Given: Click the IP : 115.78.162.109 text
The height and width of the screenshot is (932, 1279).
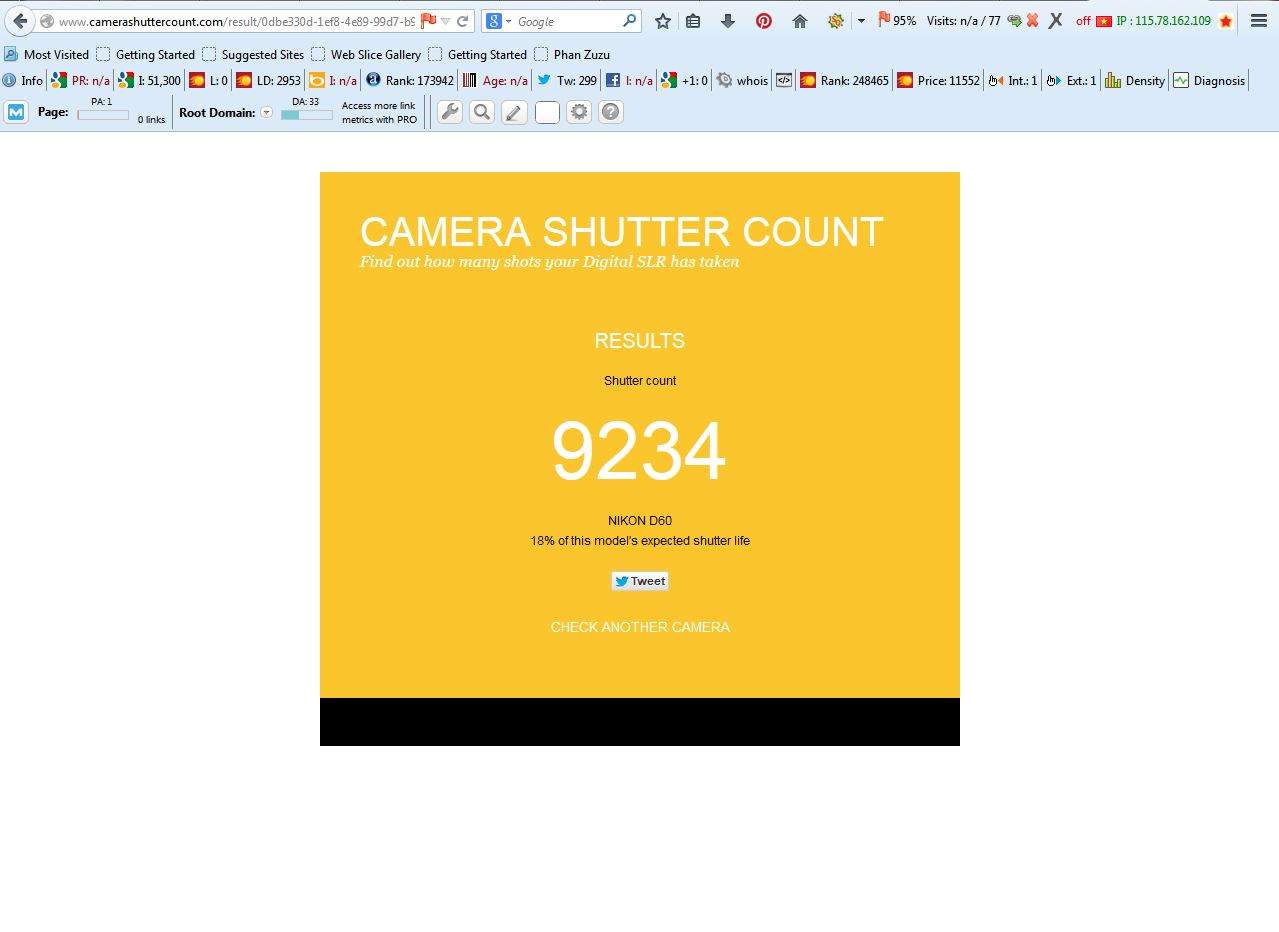Looking at the screenshot, I should point(1163,21).
